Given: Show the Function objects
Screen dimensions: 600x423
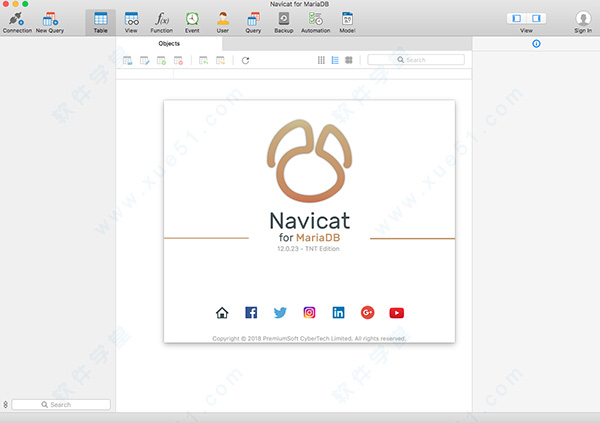Looking at the screenshot, I should tap(161, 22).
